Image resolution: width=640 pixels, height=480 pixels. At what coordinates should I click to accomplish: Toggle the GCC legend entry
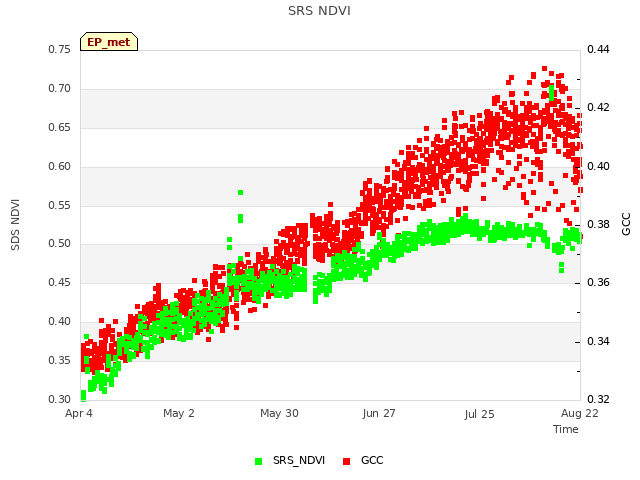(x=363, y=461)
